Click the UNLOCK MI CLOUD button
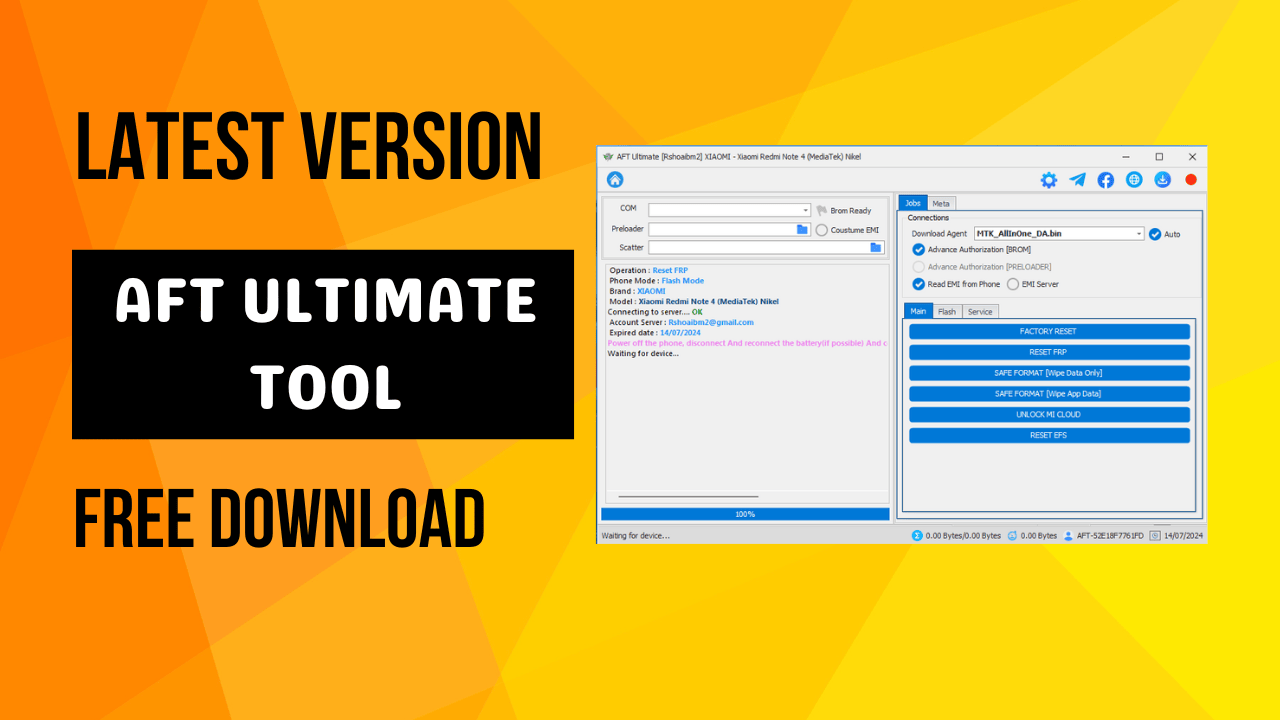The width and height of the screenshot is (1280, 720). pyautogui.click(x=1048, y=414)
